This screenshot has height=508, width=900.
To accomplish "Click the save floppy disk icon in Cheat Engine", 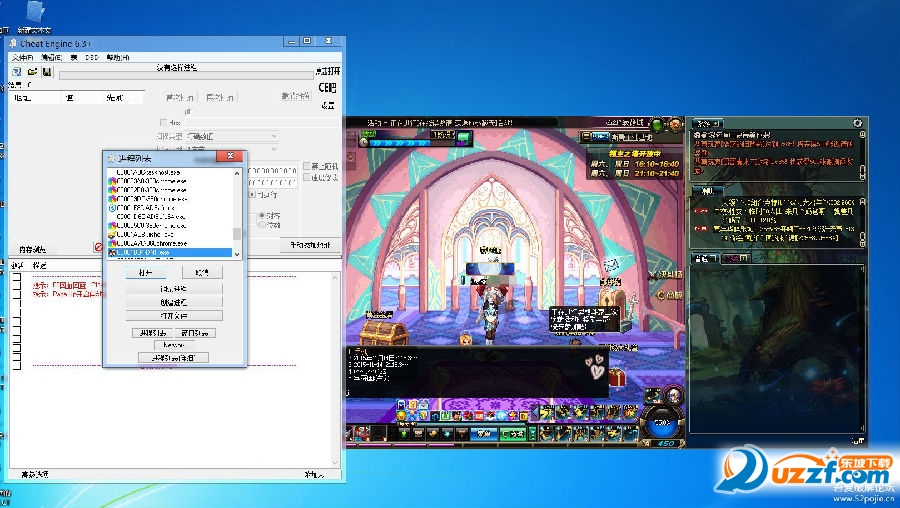I will click(47, 71).
